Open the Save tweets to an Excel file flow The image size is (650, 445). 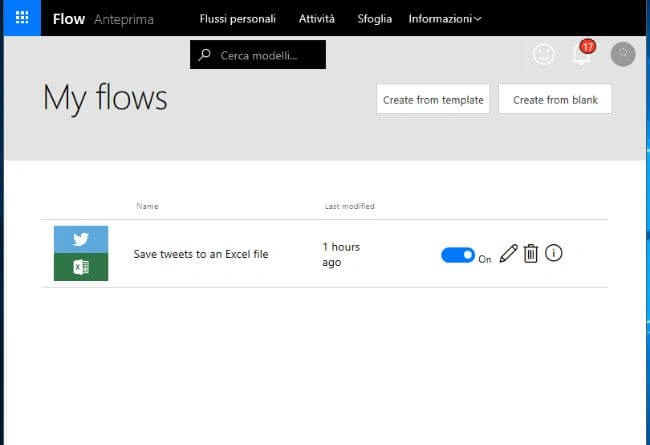click(x=201, y=254)
